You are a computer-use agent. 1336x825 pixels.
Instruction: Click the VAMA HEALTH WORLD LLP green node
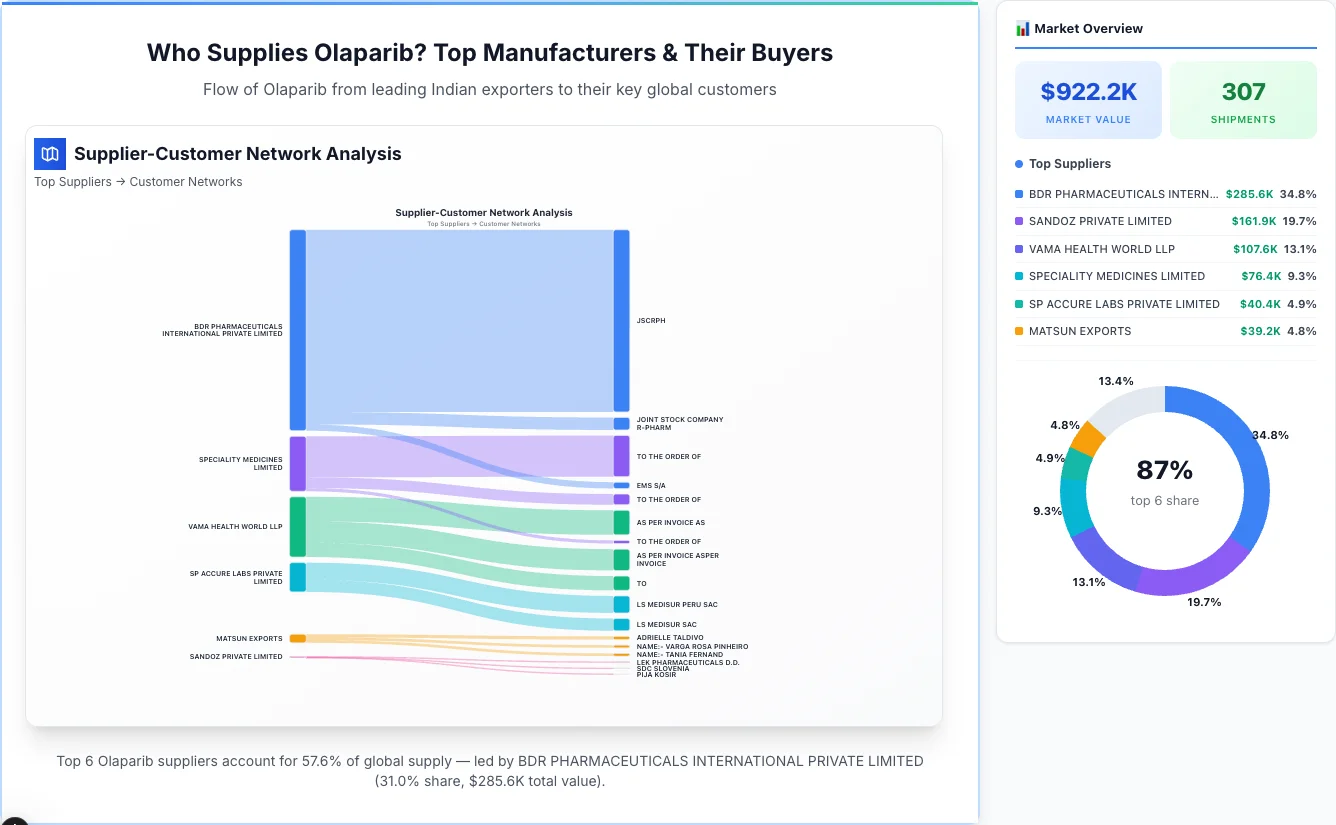[x=296, y=527]
